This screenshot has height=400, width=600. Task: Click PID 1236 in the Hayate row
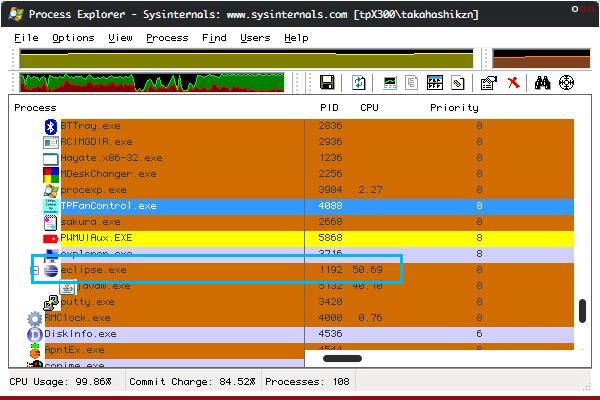330,158
